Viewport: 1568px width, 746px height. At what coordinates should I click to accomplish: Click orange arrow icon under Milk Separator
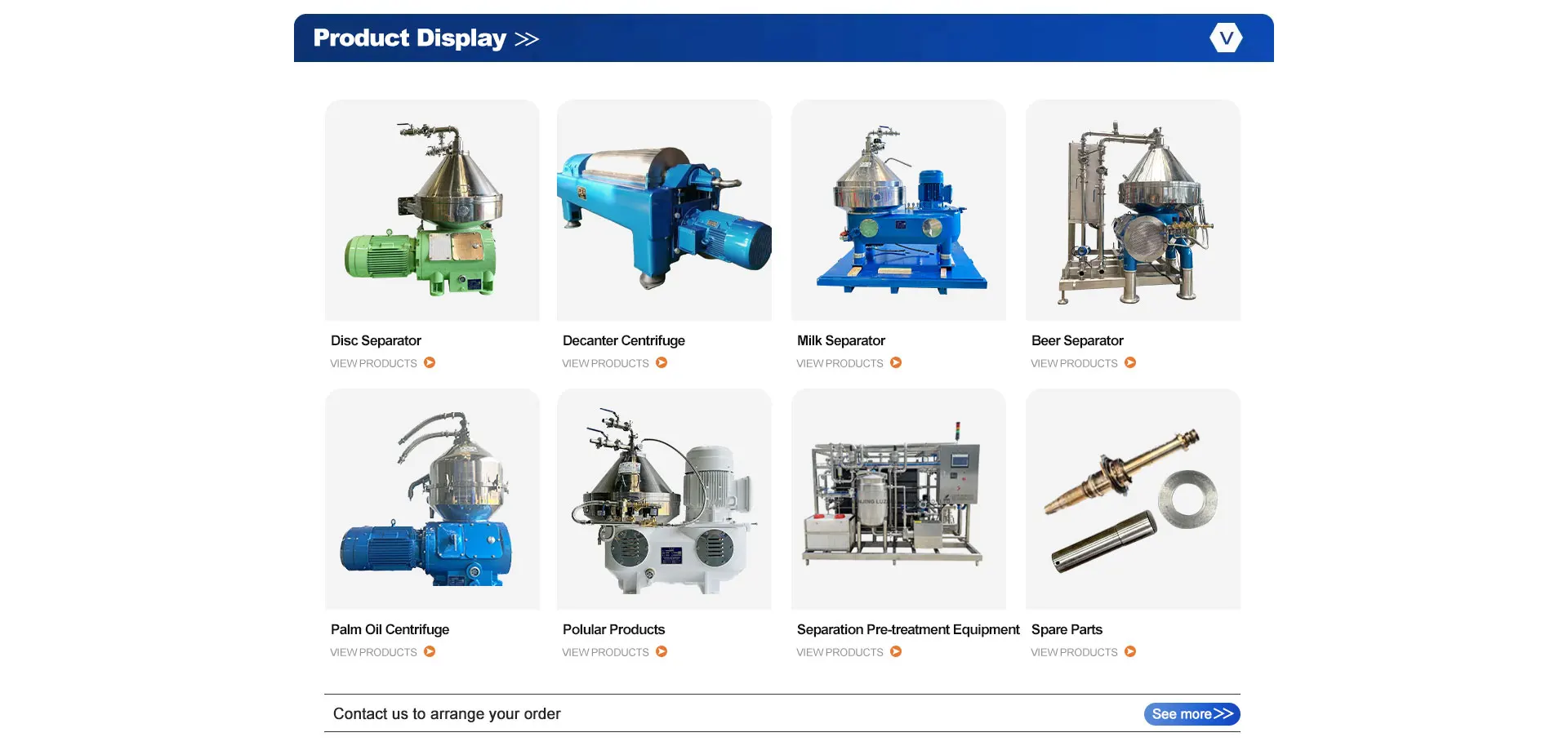click(896, 362)
